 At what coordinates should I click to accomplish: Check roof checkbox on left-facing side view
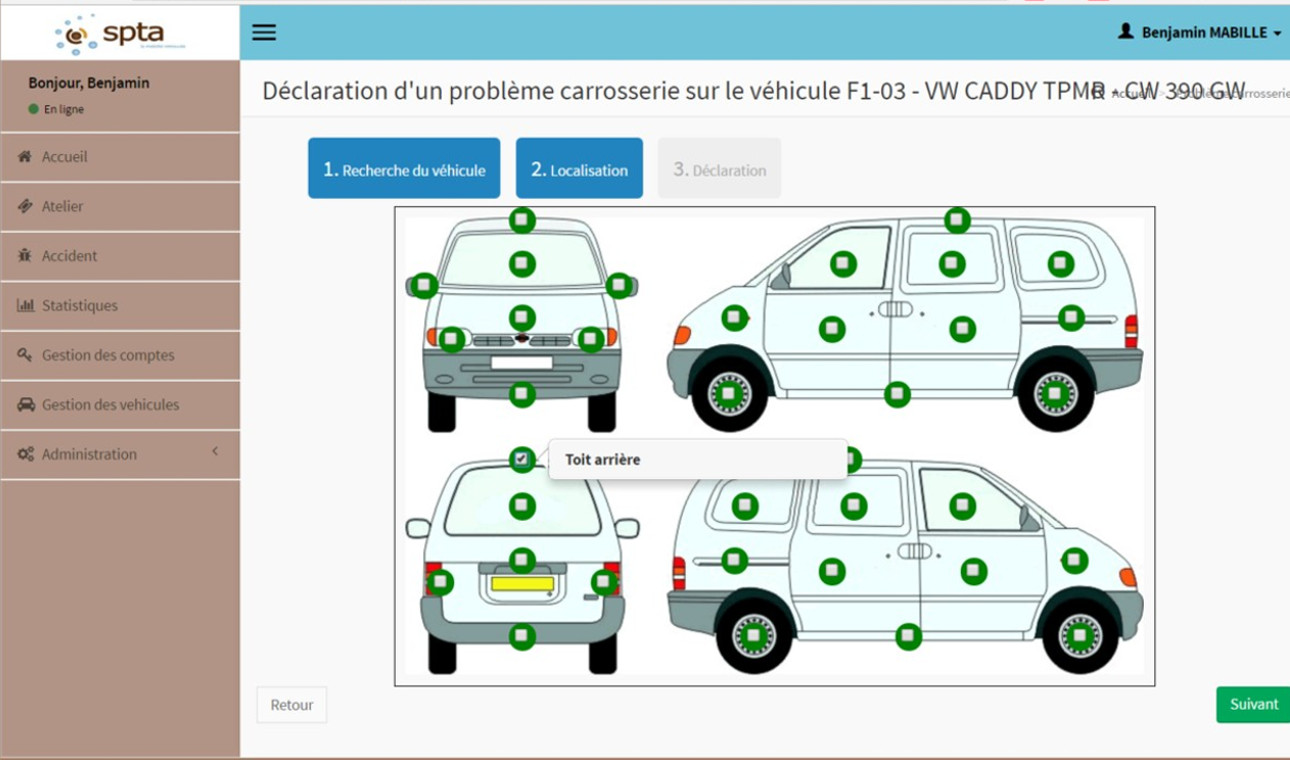(x=957, y=220)
